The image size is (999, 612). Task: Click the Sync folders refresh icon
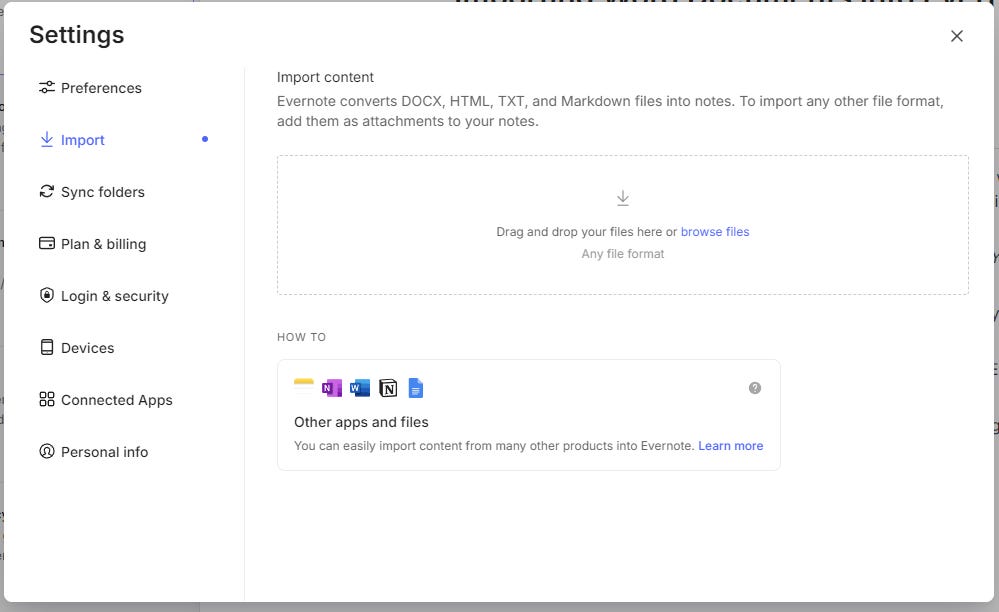[47, 191]
